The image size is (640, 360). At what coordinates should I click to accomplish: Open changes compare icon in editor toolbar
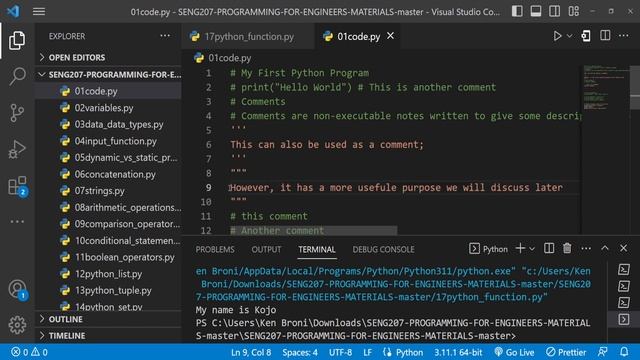586,36
